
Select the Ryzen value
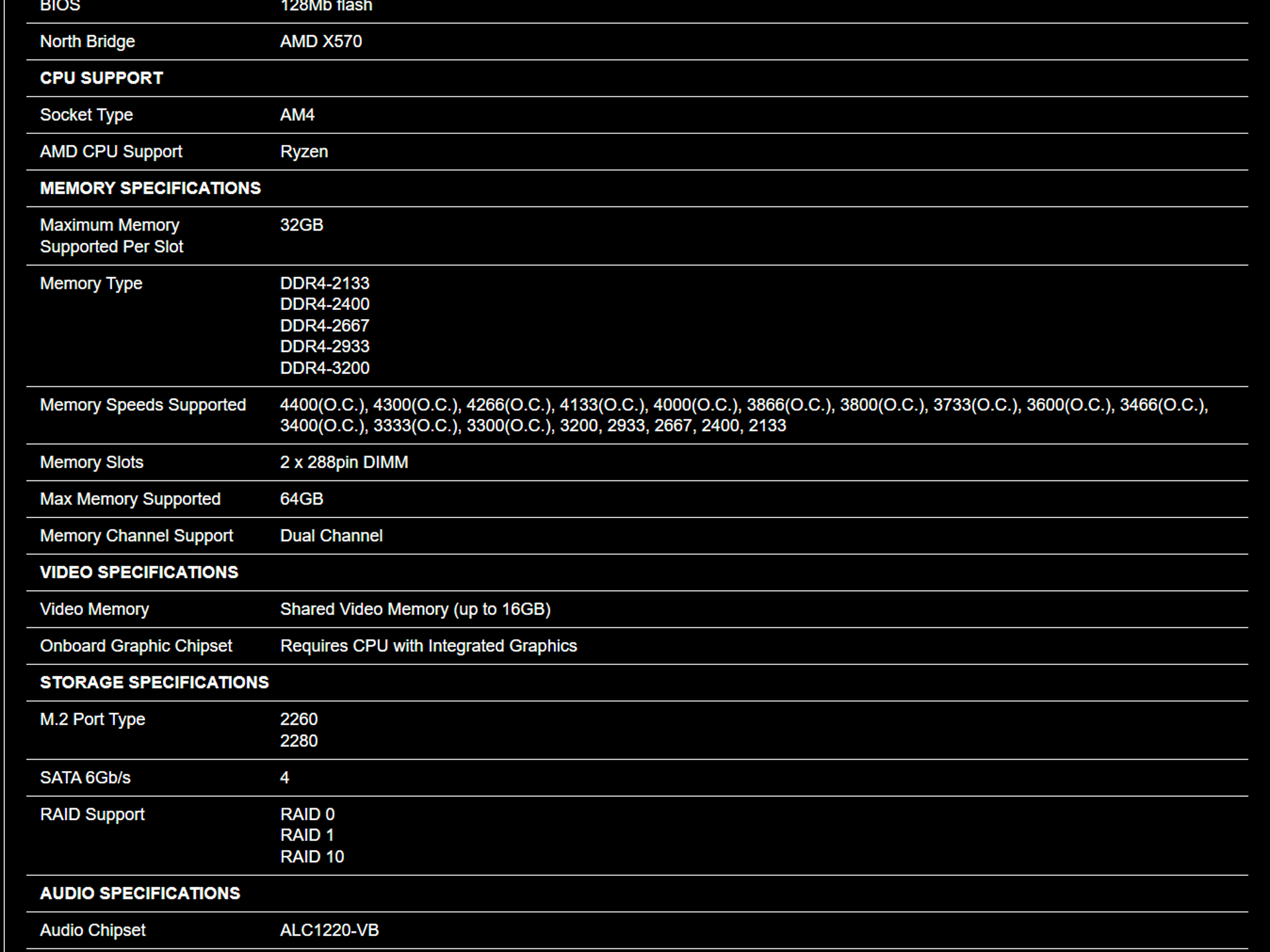(x=304, y=152)
